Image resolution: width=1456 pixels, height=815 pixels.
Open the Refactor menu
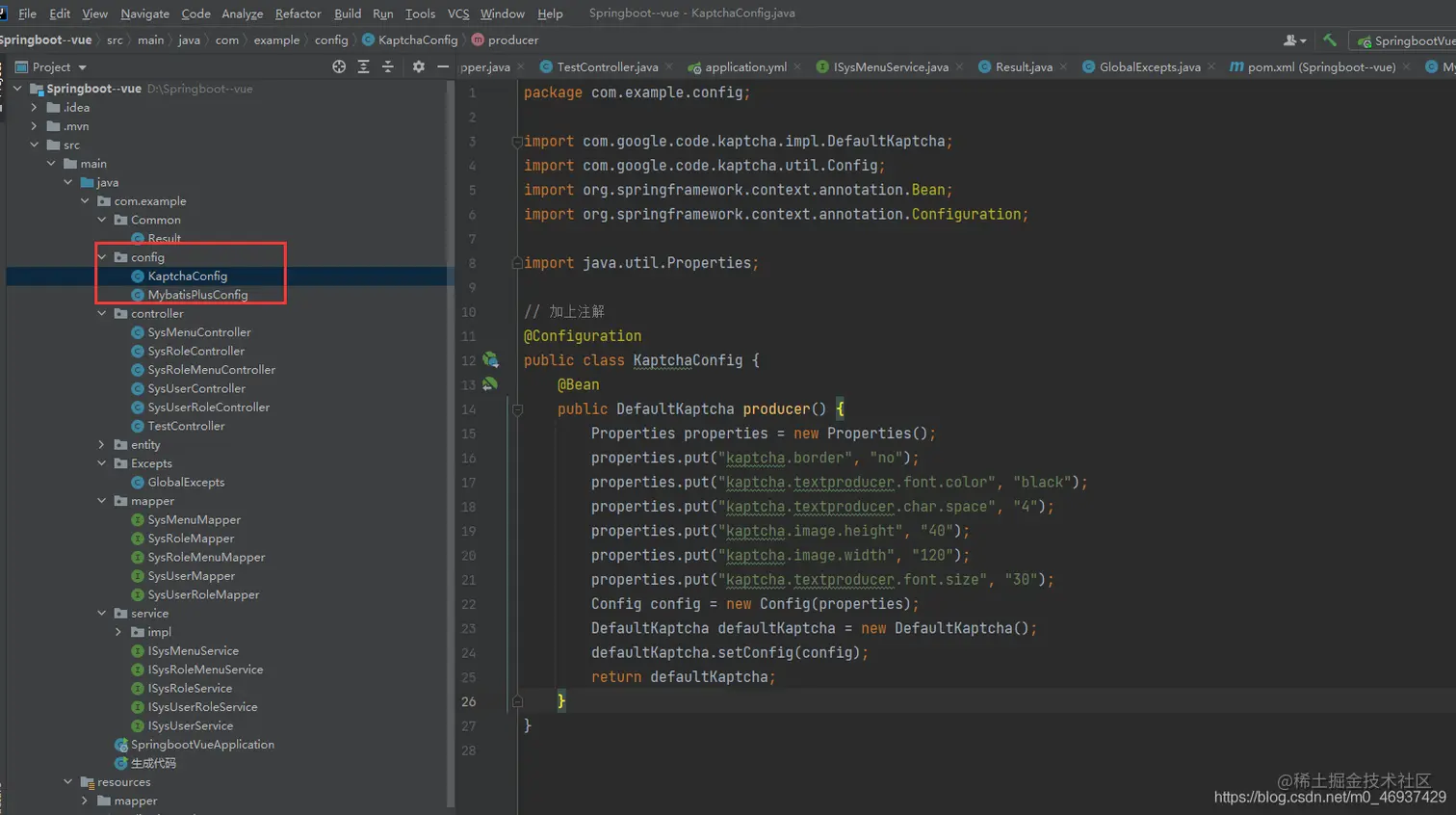pyautogui.click(x=298, y=13)
